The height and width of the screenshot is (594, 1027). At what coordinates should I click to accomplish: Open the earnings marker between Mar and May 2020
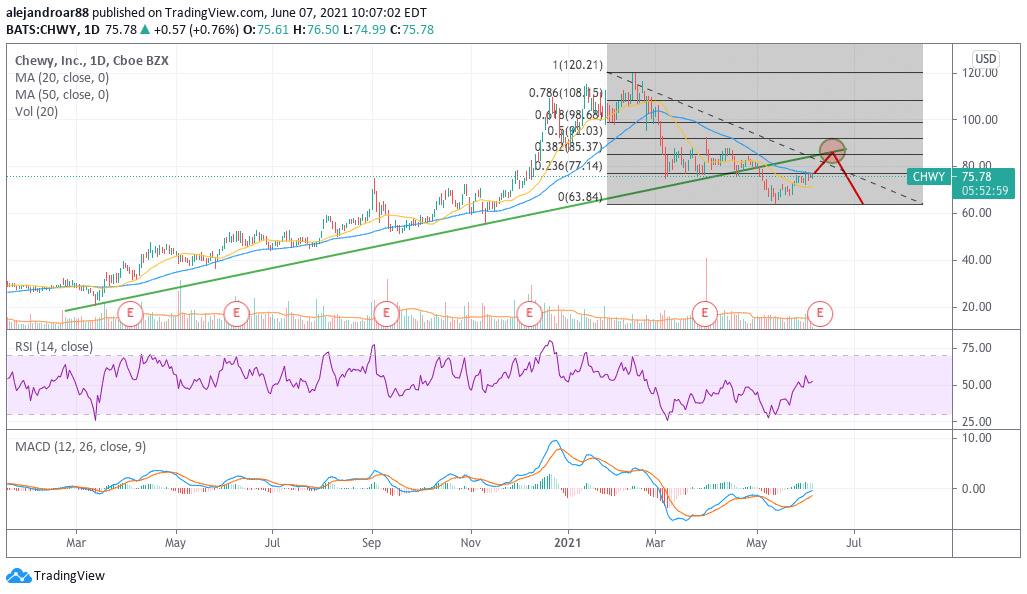click(130, 313)
